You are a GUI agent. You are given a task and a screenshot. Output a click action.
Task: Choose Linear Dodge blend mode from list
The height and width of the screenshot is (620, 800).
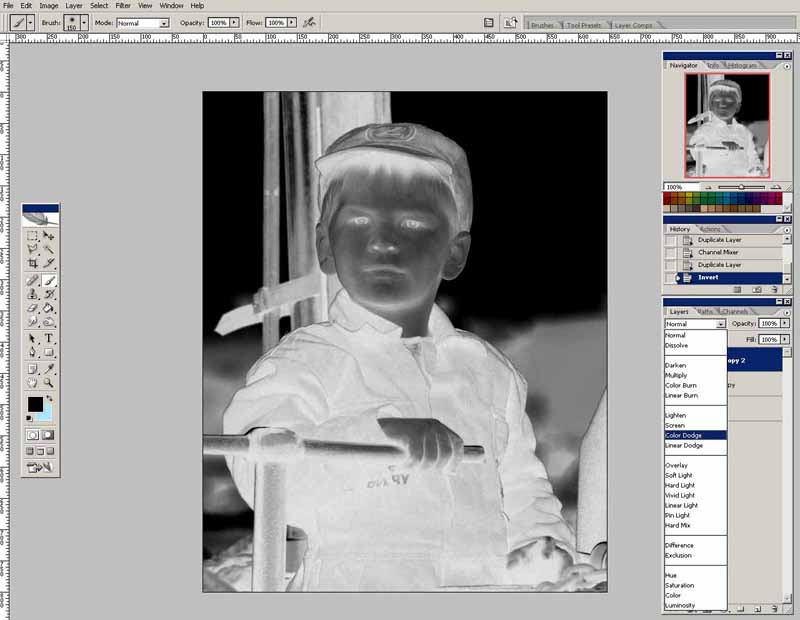coord(684,446)
